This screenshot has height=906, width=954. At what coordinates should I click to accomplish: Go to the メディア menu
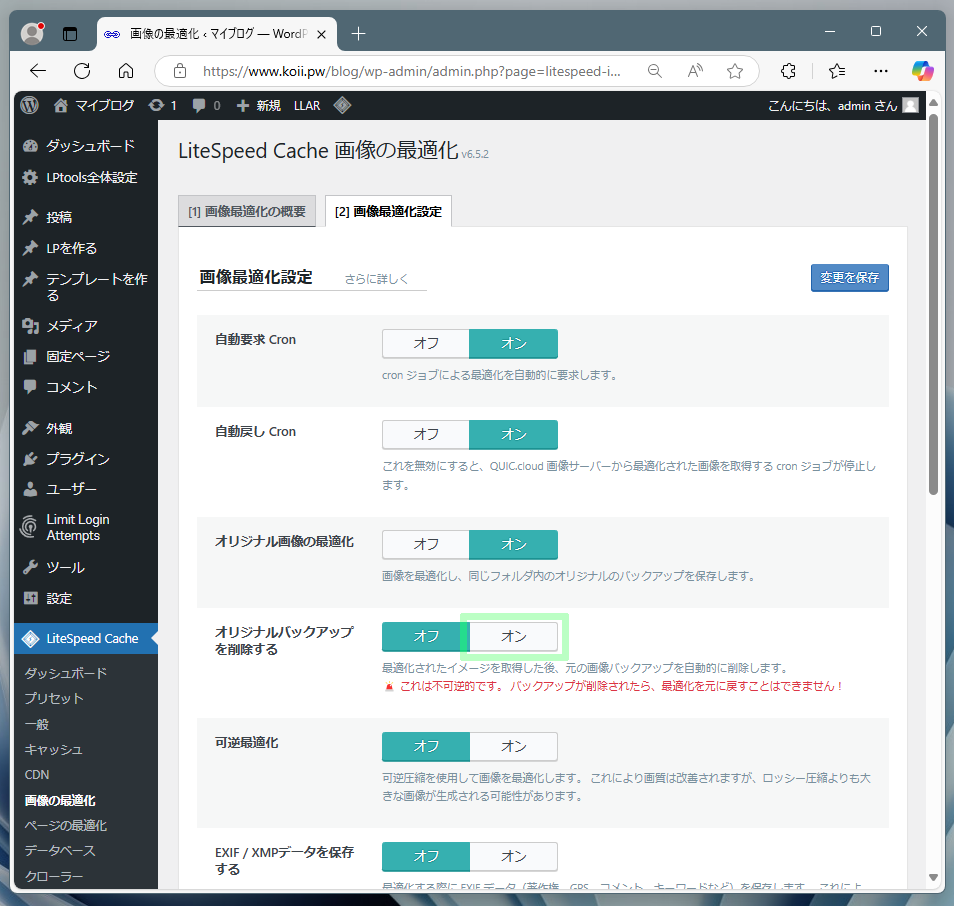[86, 326]
